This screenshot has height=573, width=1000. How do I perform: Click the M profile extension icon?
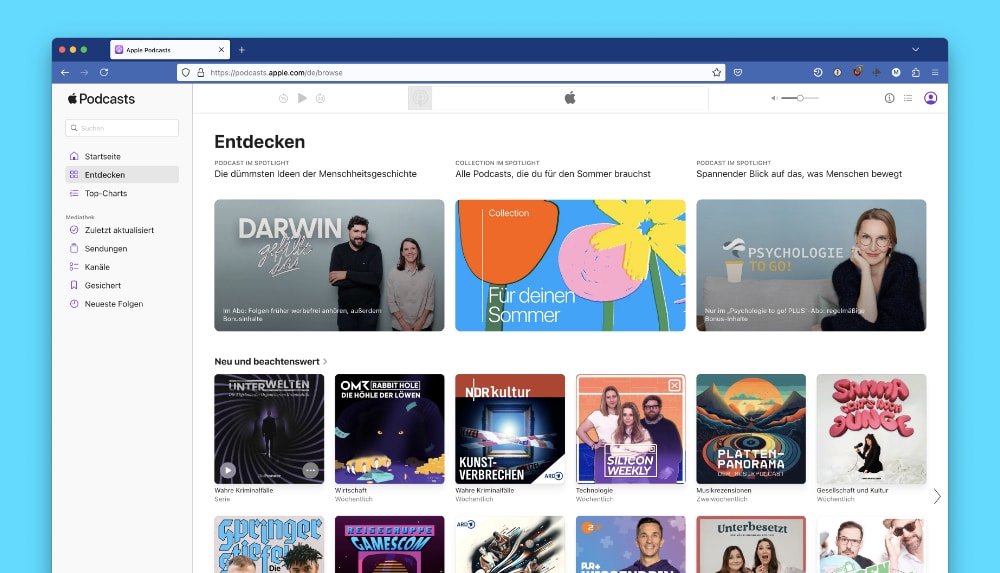click(x=896, y=73)
